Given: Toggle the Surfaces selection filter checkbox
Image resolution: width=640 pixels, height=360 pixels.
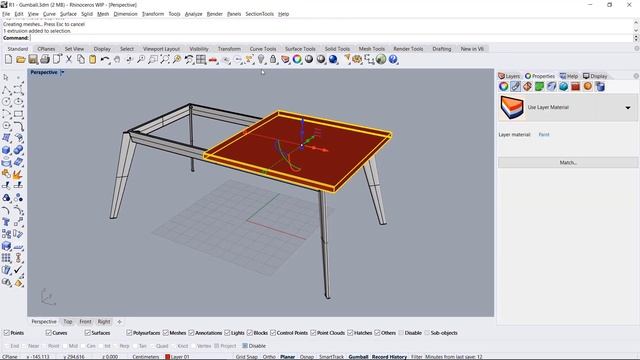Looking at the screenshot, I should click(x=87, y=333).
